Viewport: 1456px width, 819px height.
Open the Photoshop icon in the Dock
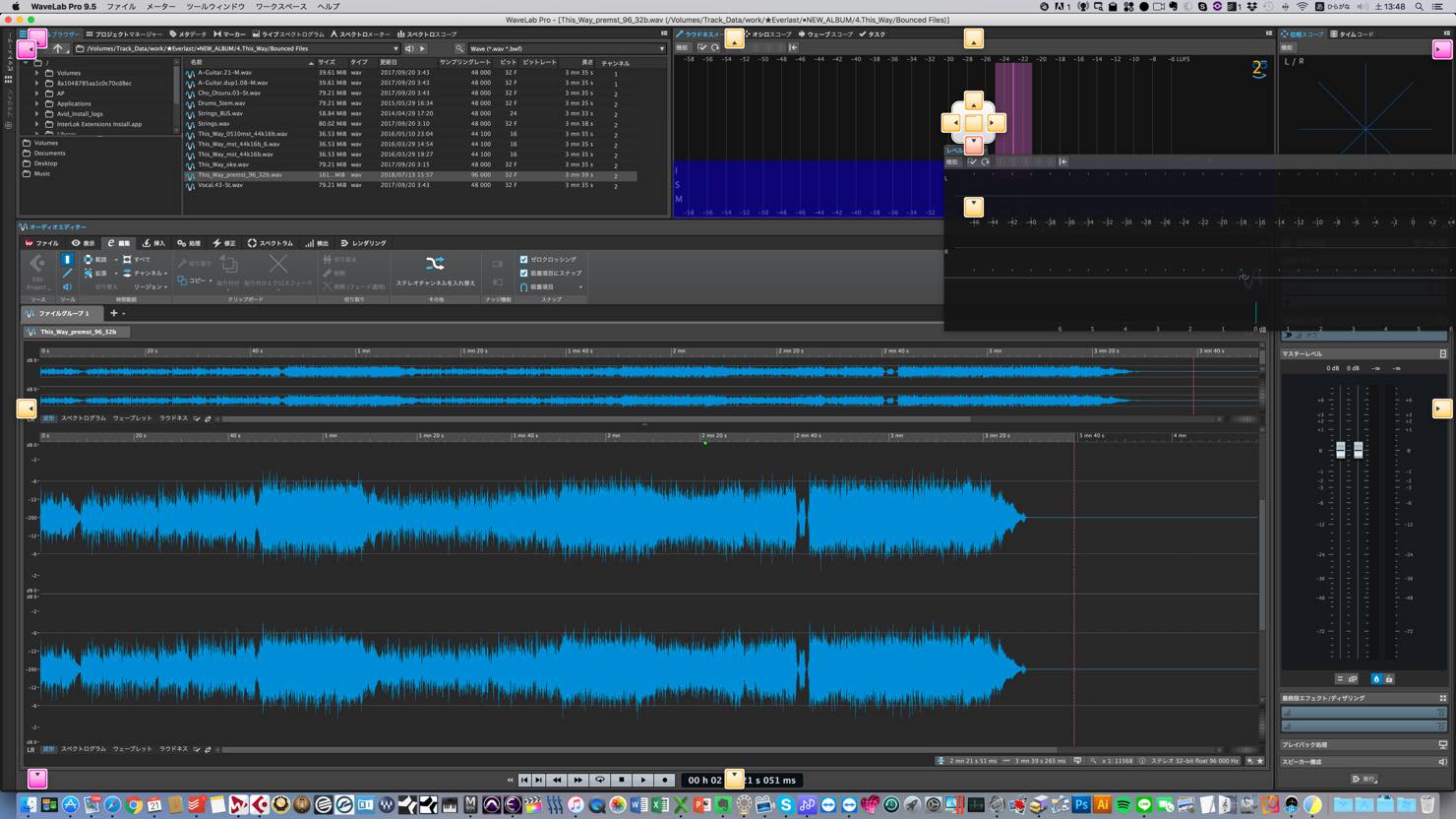1082,805
